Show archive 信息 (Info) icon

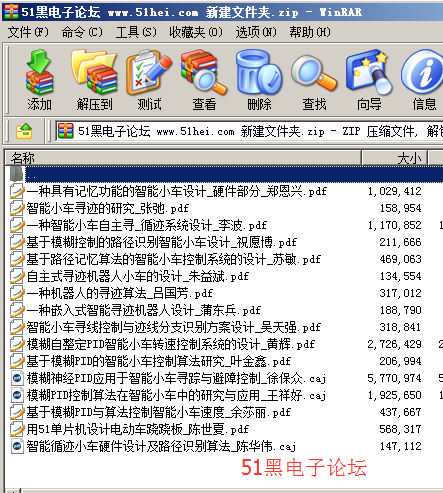pos(423,80)
